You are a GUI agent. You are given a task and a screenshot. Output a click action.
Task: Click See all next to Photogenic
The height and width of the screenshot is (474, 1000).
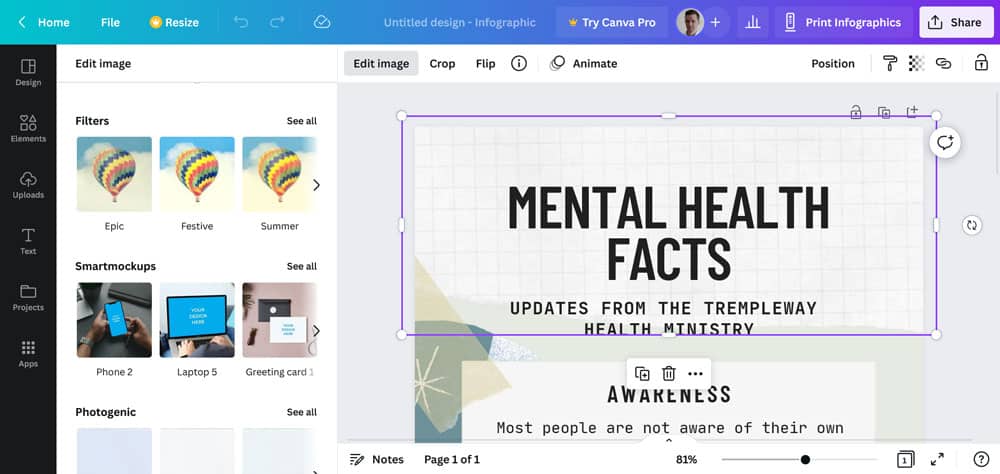pyautogui.click(x=301, y=412)
